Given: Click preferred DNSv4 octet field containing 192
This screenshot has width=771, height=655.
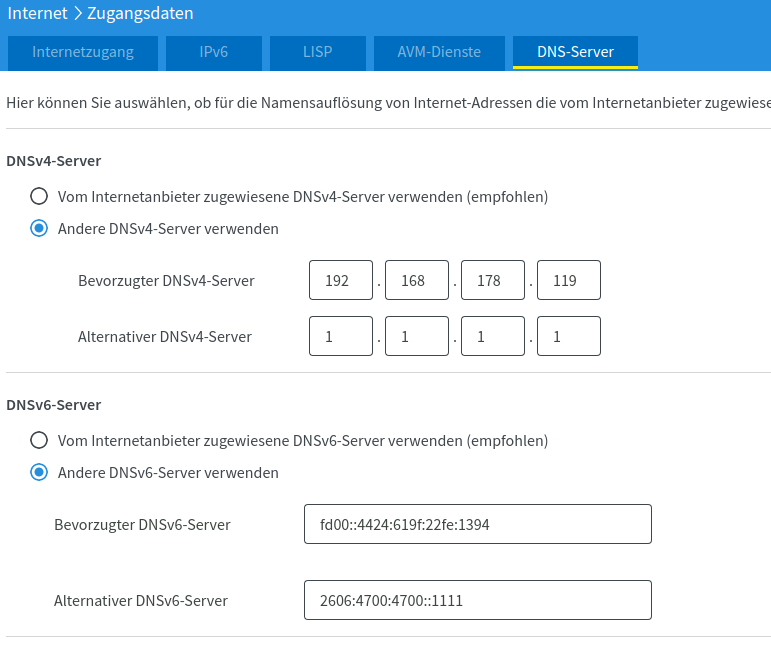Looking at the screenshot, I should coord(341,281).
